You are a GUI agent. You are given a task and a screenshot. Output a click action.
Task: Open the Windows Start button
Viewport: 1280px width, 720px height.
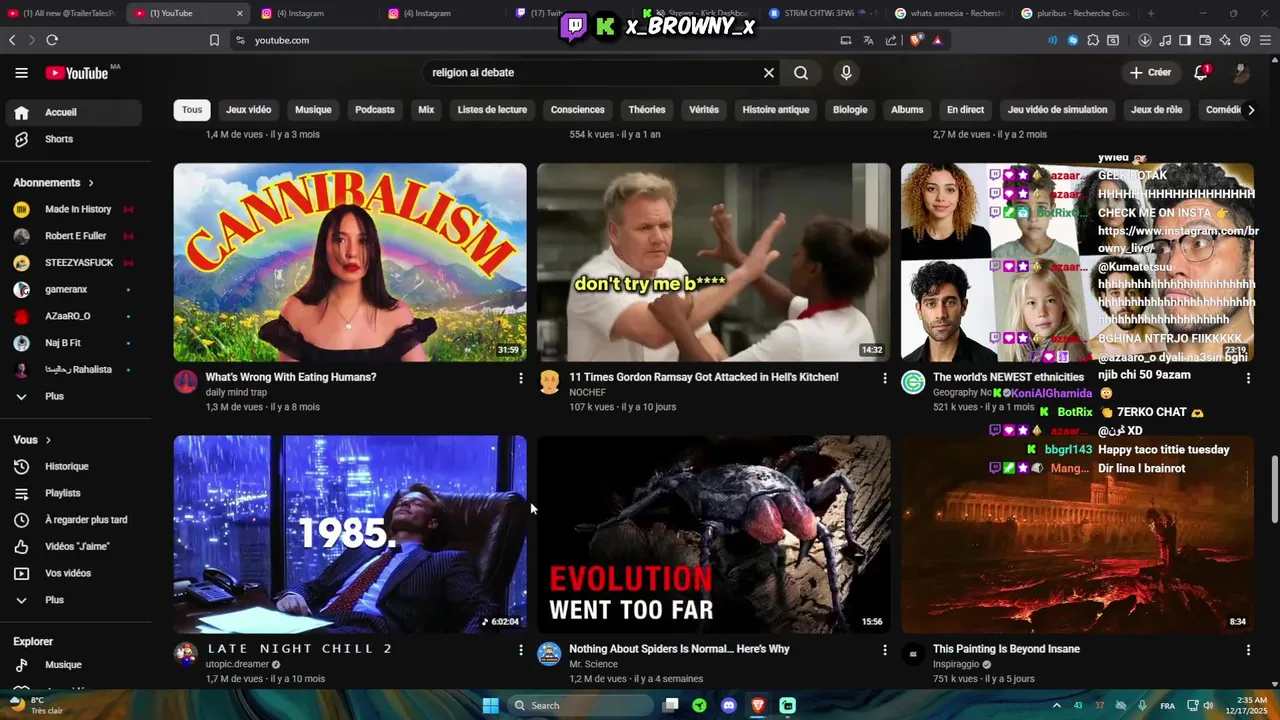click(x=490, y=706)
